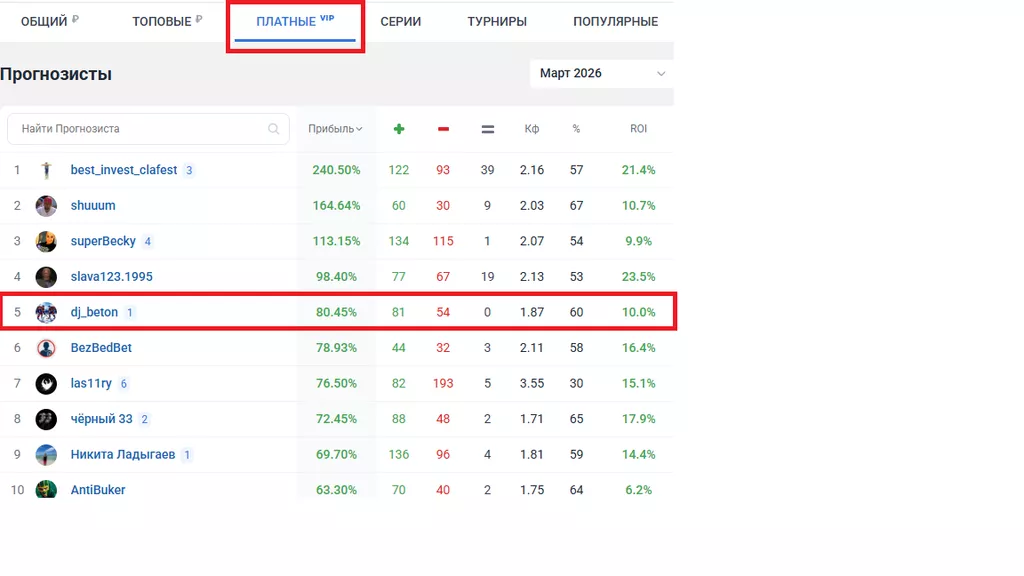The height and width of the screenshot is (576, 1024).
Task: Expand the Прибыль sort dropdown
Action: point(335,129)
